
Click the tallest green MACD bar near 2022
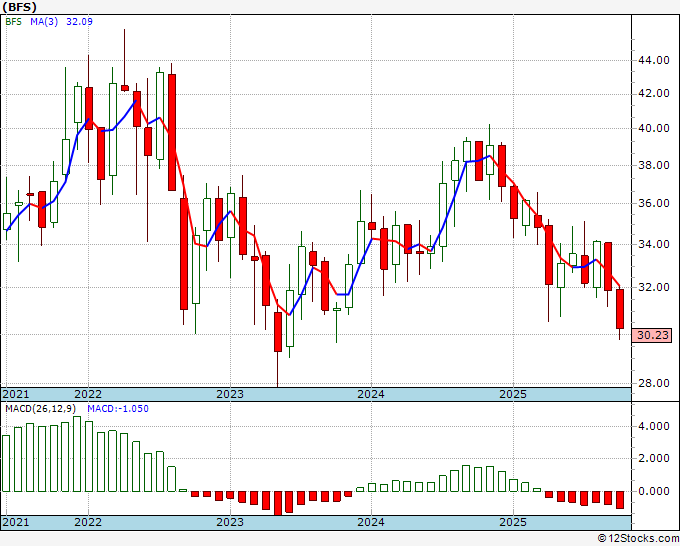pos(77,454)
